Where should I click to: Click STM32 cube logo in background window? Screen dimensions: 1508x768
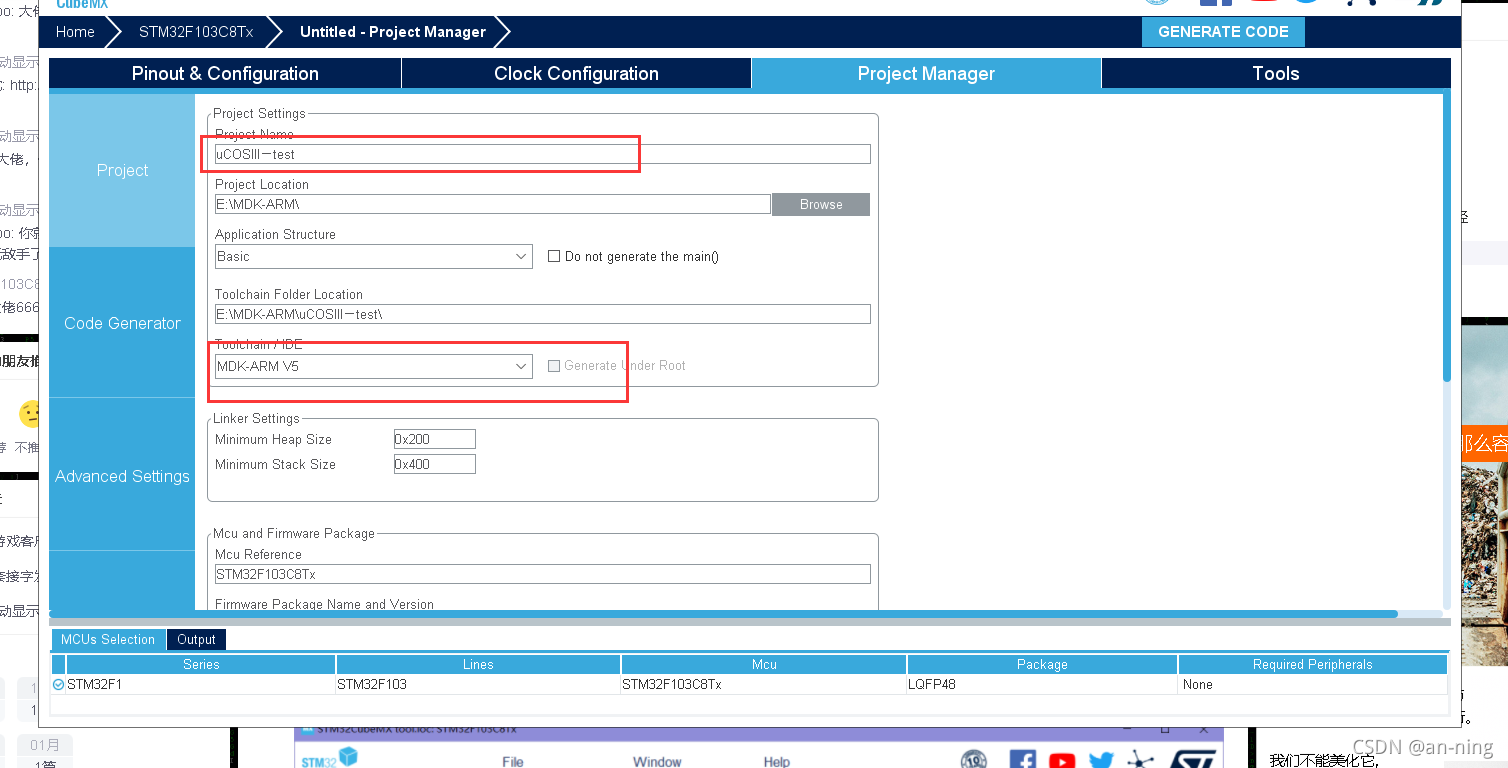(329, 759)
